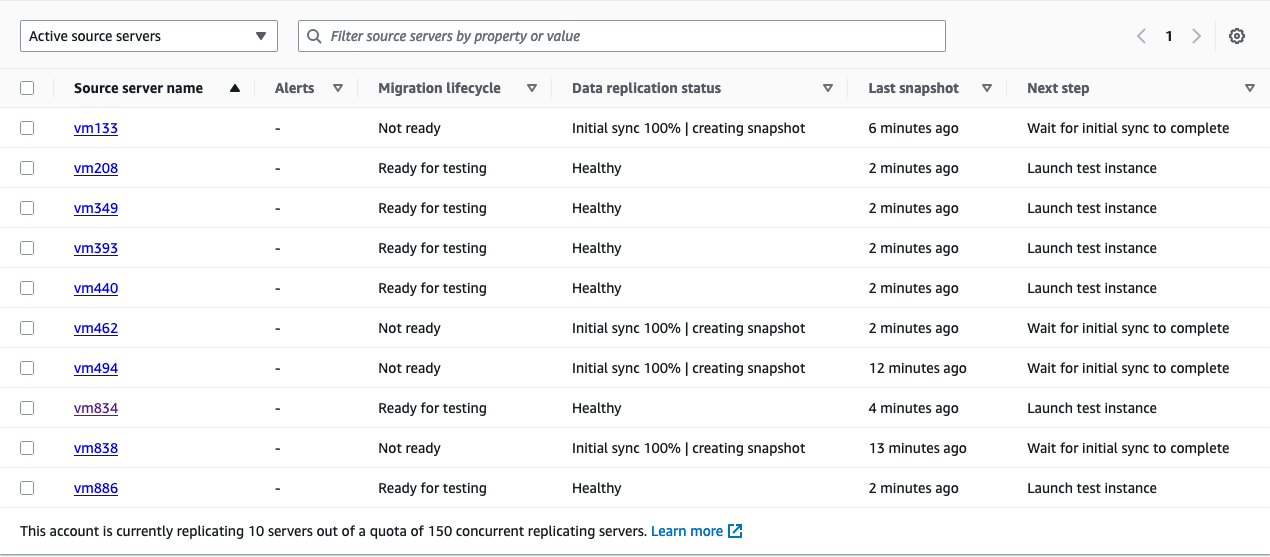
Task: Select the checkbox for vm133
Action: point(27,128)
